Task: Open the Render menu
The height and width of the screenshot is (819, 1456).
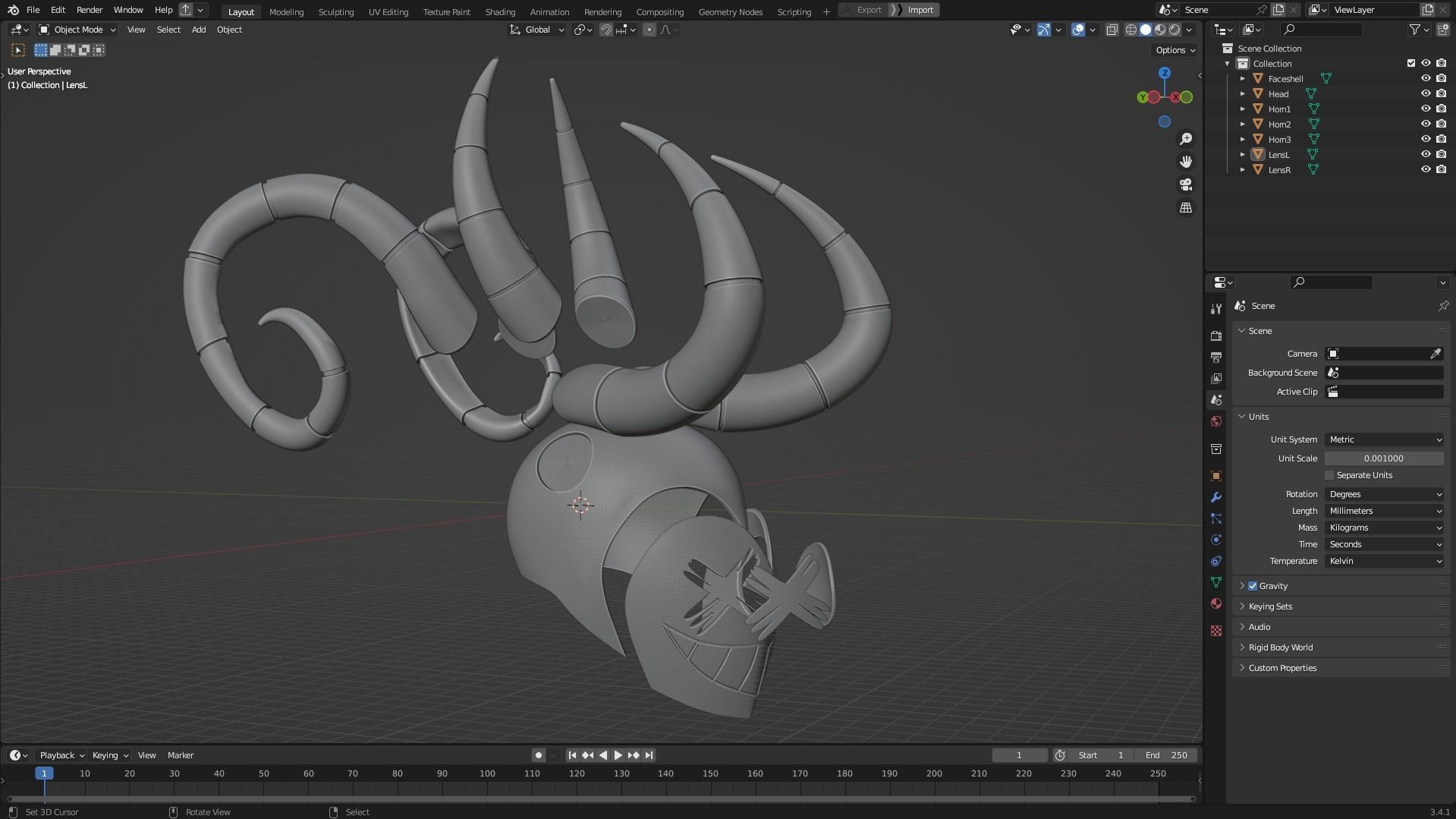Action: 90,10
